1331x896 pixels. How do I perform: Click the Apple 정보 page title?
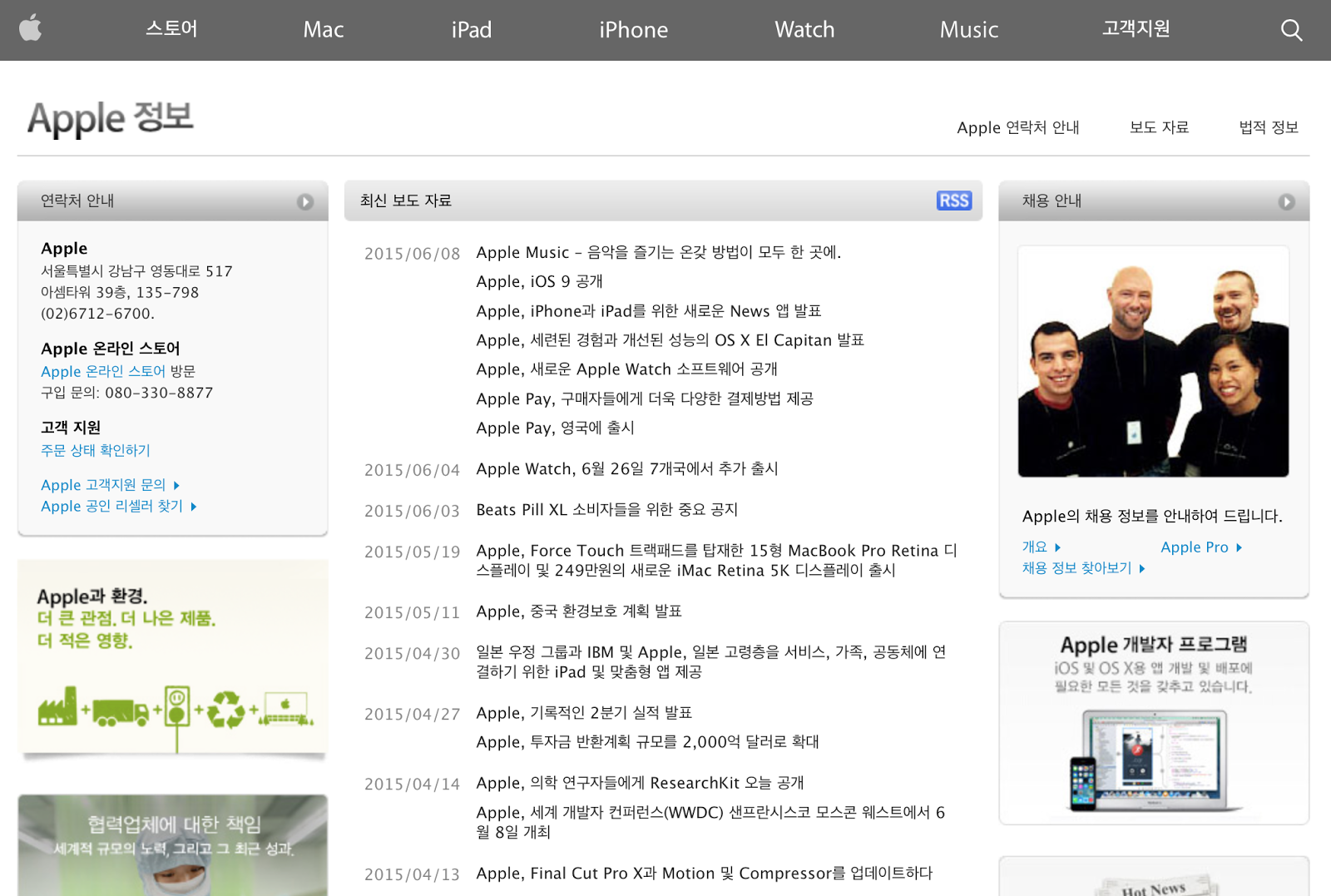click(x=111, y=118)
